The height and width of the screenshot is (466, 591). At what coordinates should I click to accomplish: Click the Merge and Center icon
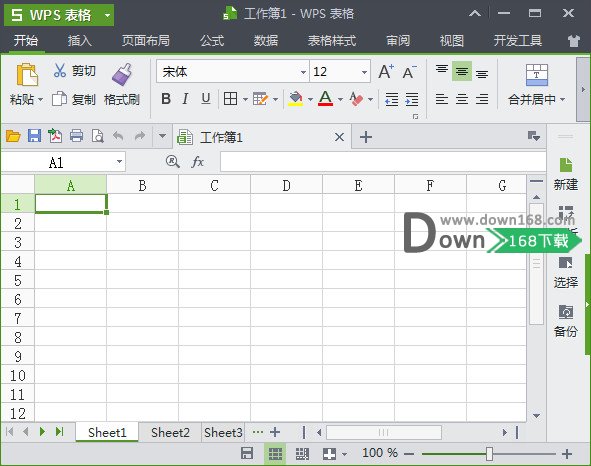pos(537,75)
